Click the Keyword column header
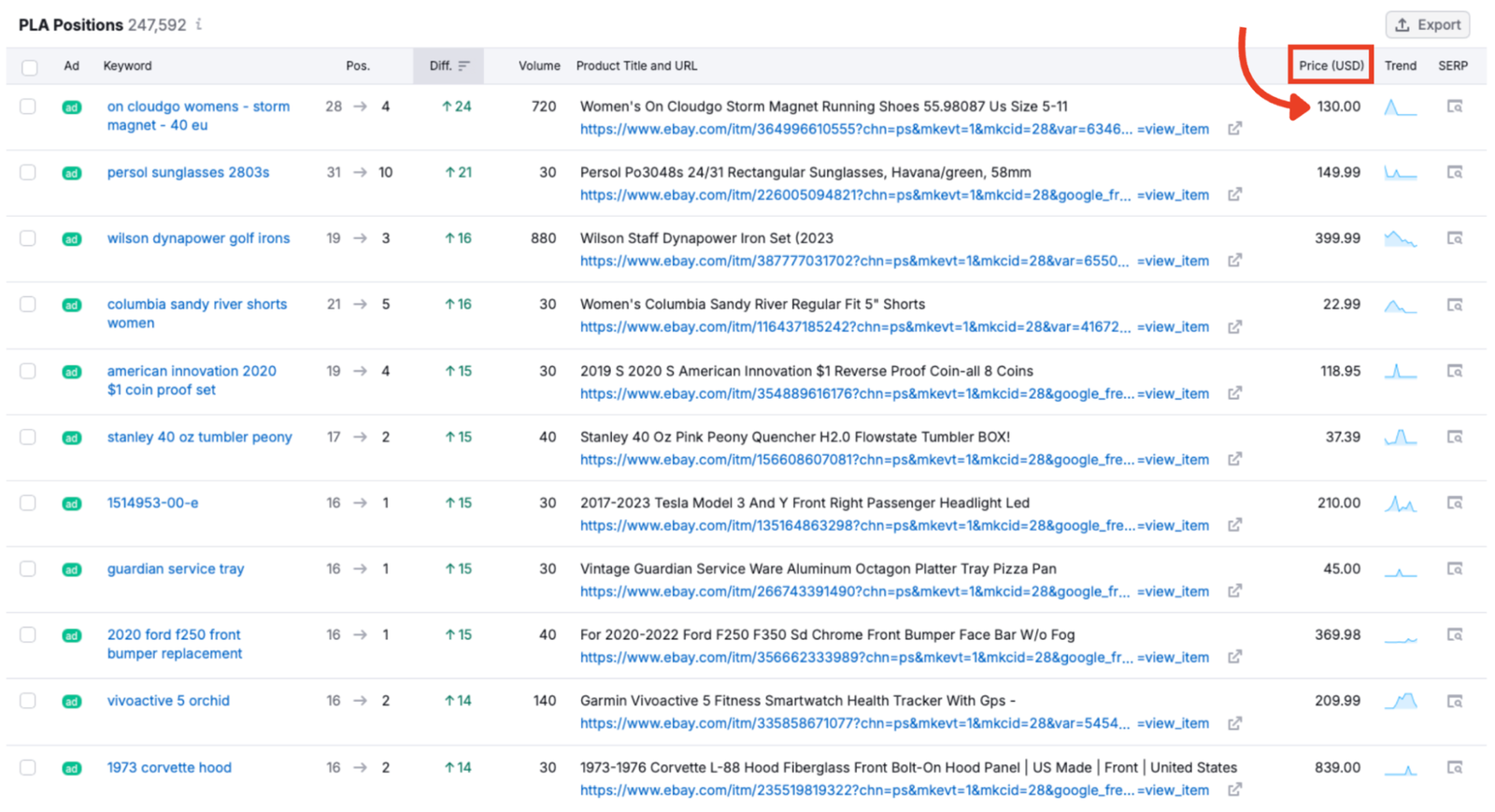 [127, 66]
